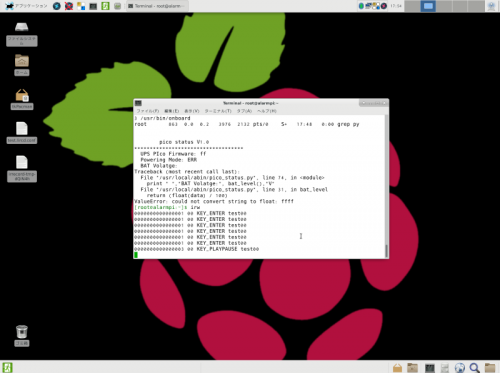
Task: Click the blue lightning-bolt launcher icon
Action: pos(57,6)
